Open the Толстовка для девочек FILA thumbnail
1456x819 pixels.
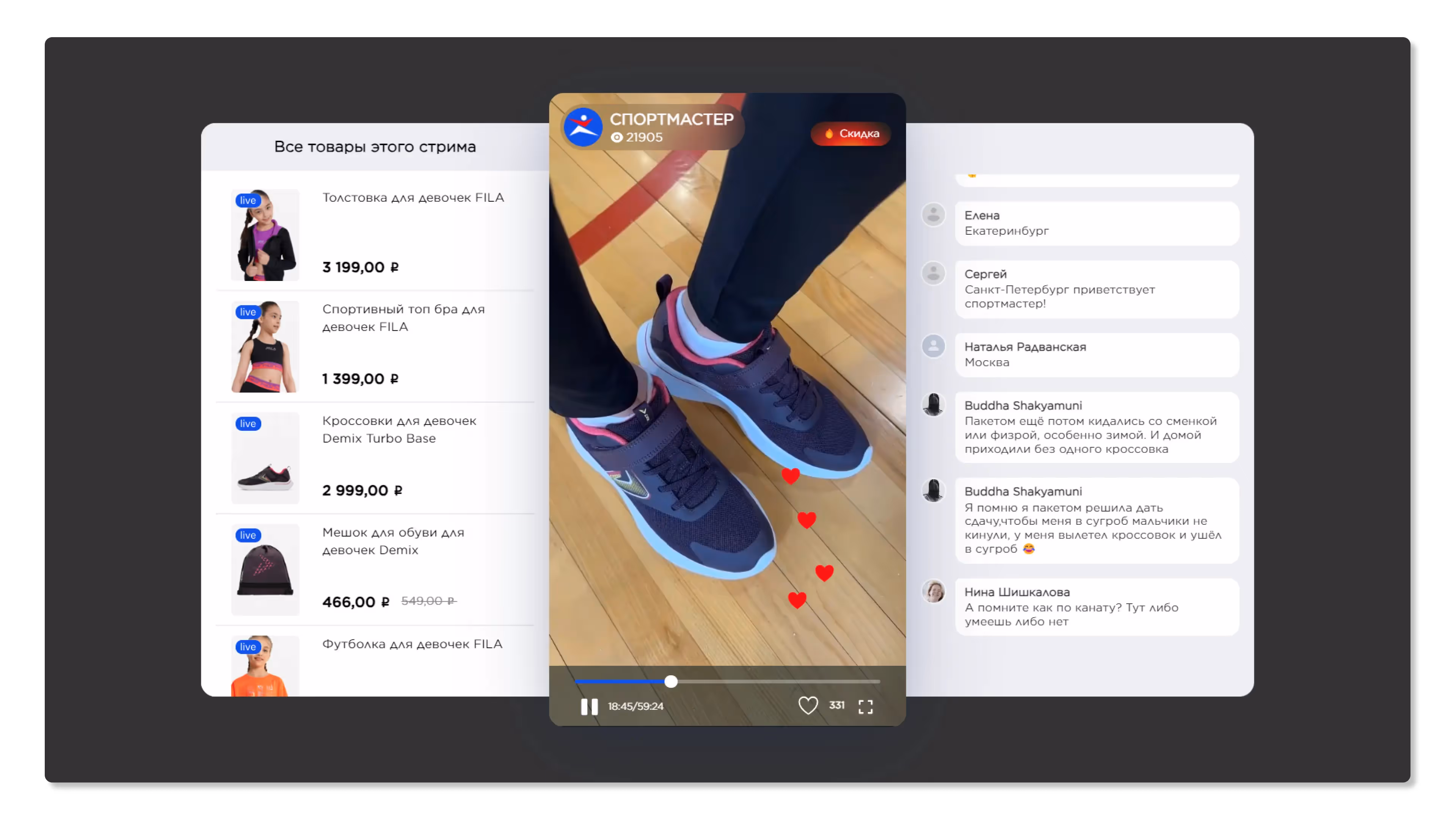[x=265, y=235]
